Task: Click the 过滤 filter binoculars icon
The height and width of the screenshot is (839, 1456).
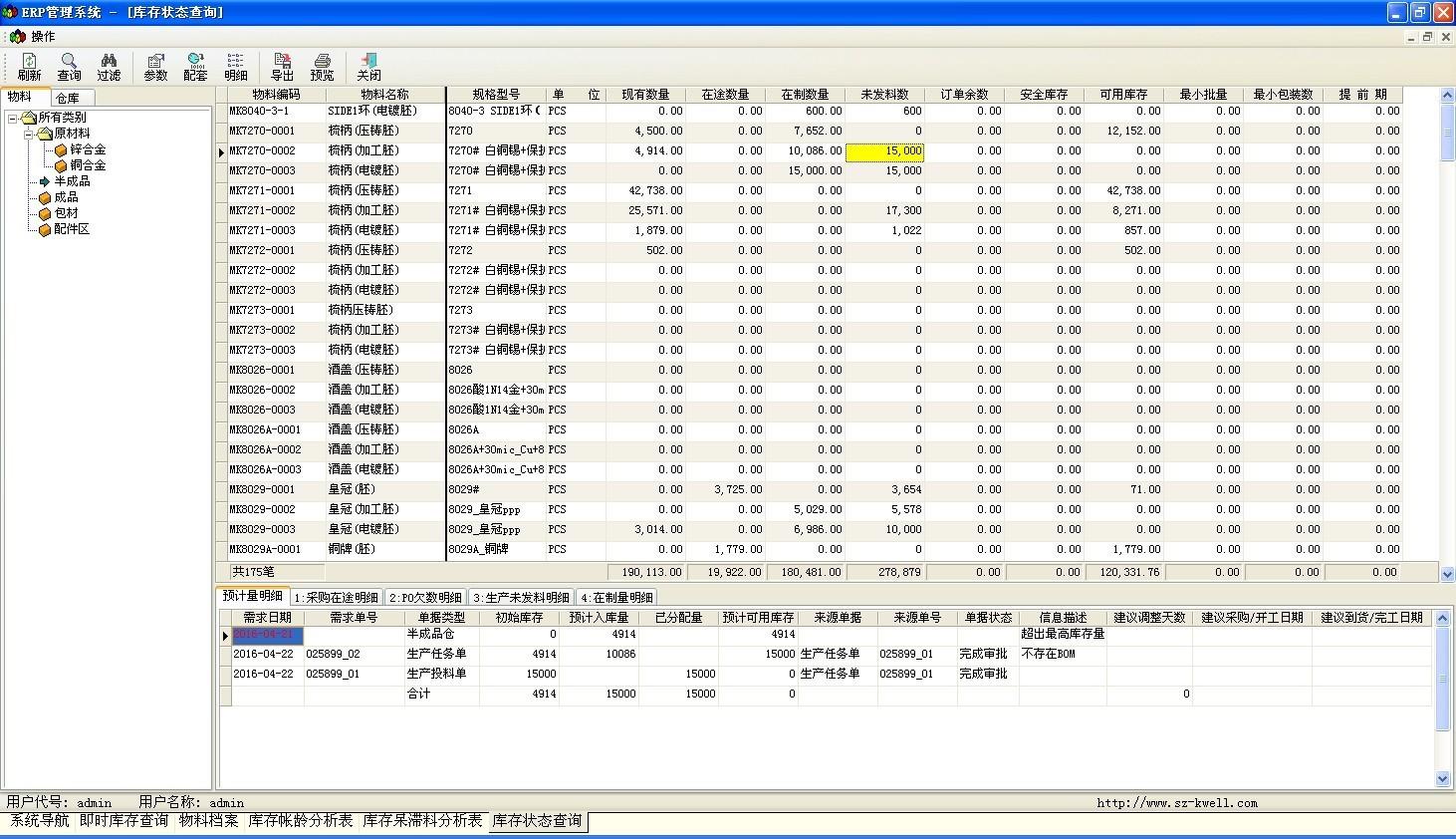Action: click(x=109, y=67)
